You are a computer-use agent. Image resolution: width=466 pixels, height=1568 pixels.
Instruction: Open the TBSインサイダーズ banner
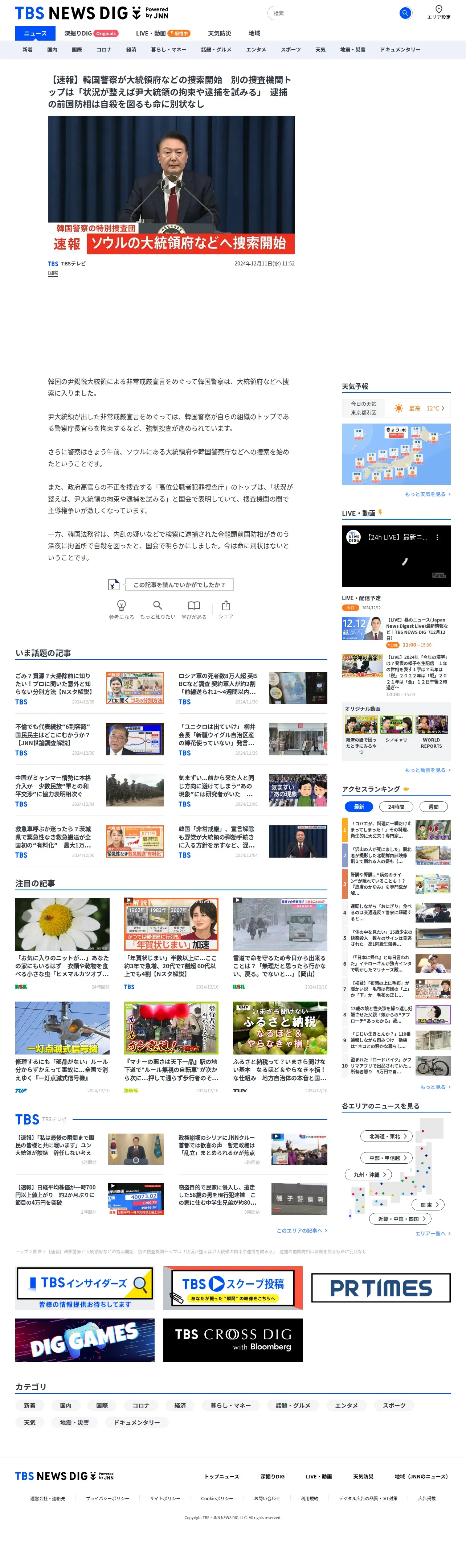(85, 1287)
